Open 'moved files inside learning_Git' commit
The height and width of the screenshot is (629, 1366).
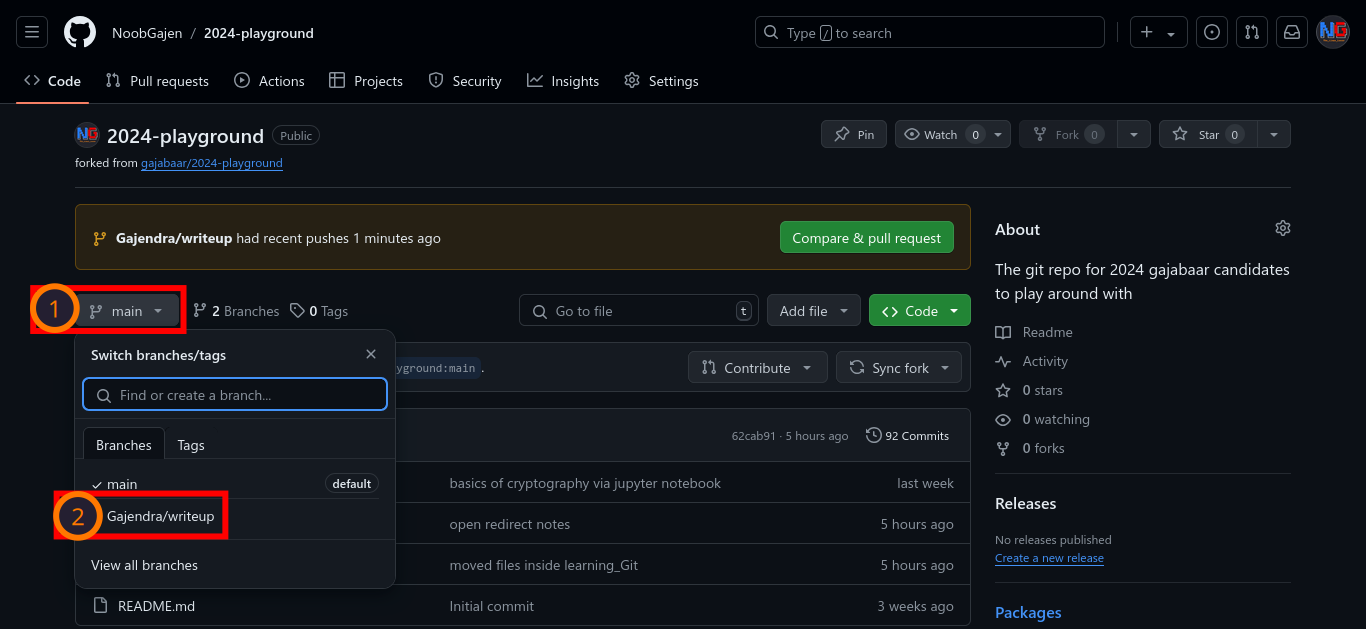544,565
